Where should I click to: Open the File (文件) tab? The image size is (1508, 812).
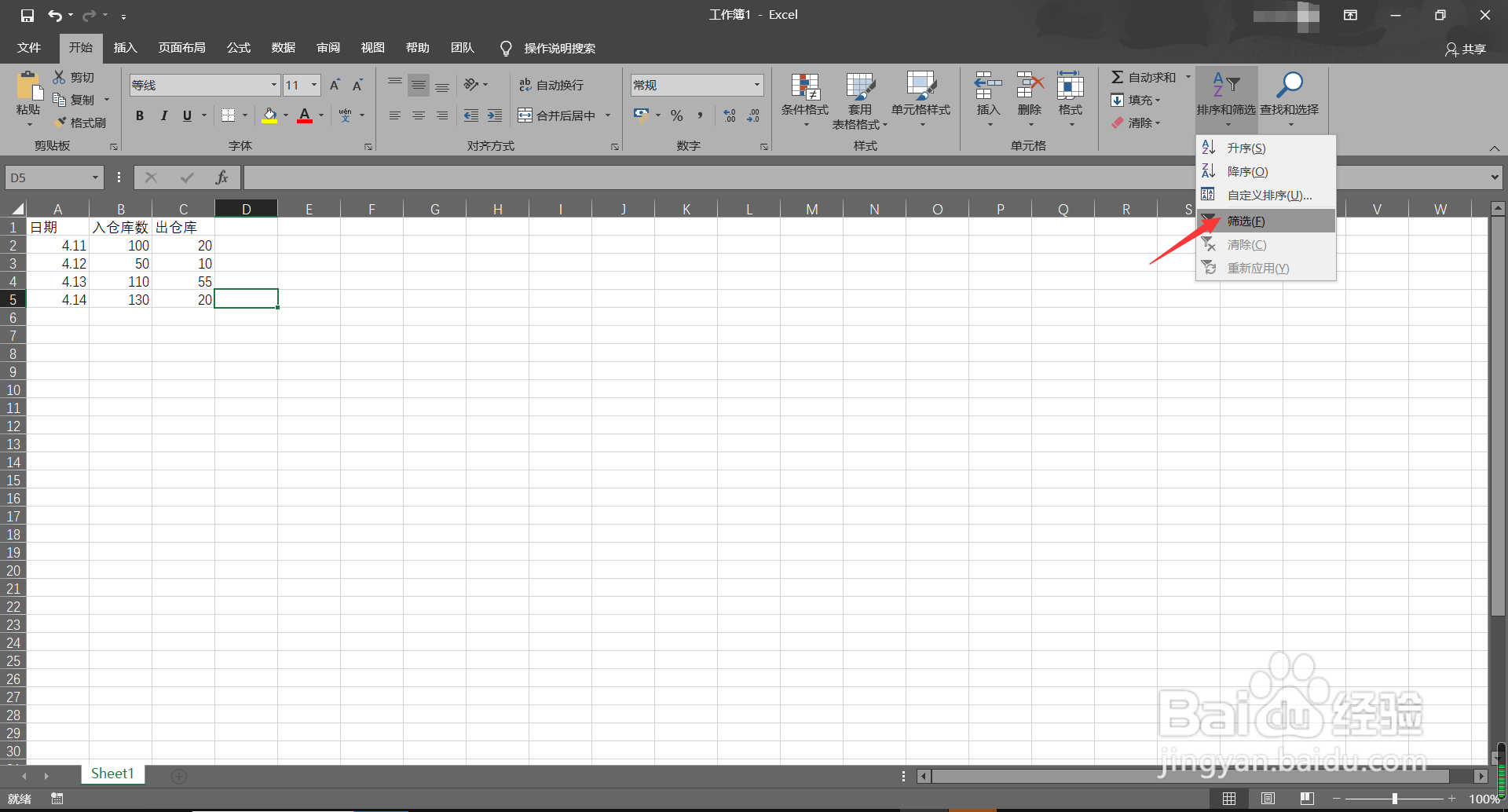[x=29, y=48]
